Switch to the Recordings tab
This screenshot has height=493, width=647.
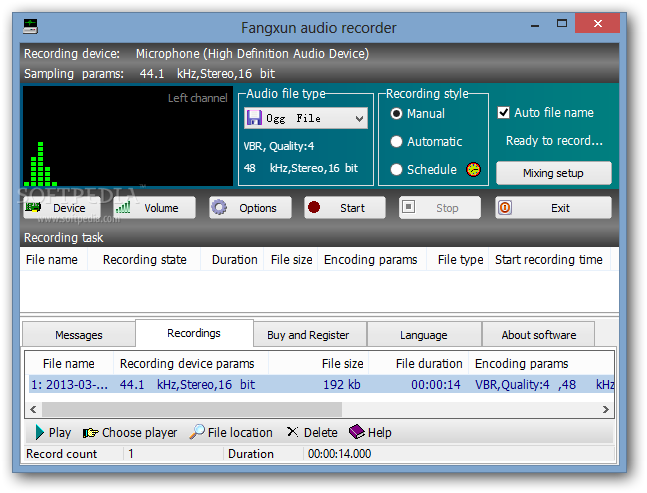pyautogui.click(x=194, y=333)
